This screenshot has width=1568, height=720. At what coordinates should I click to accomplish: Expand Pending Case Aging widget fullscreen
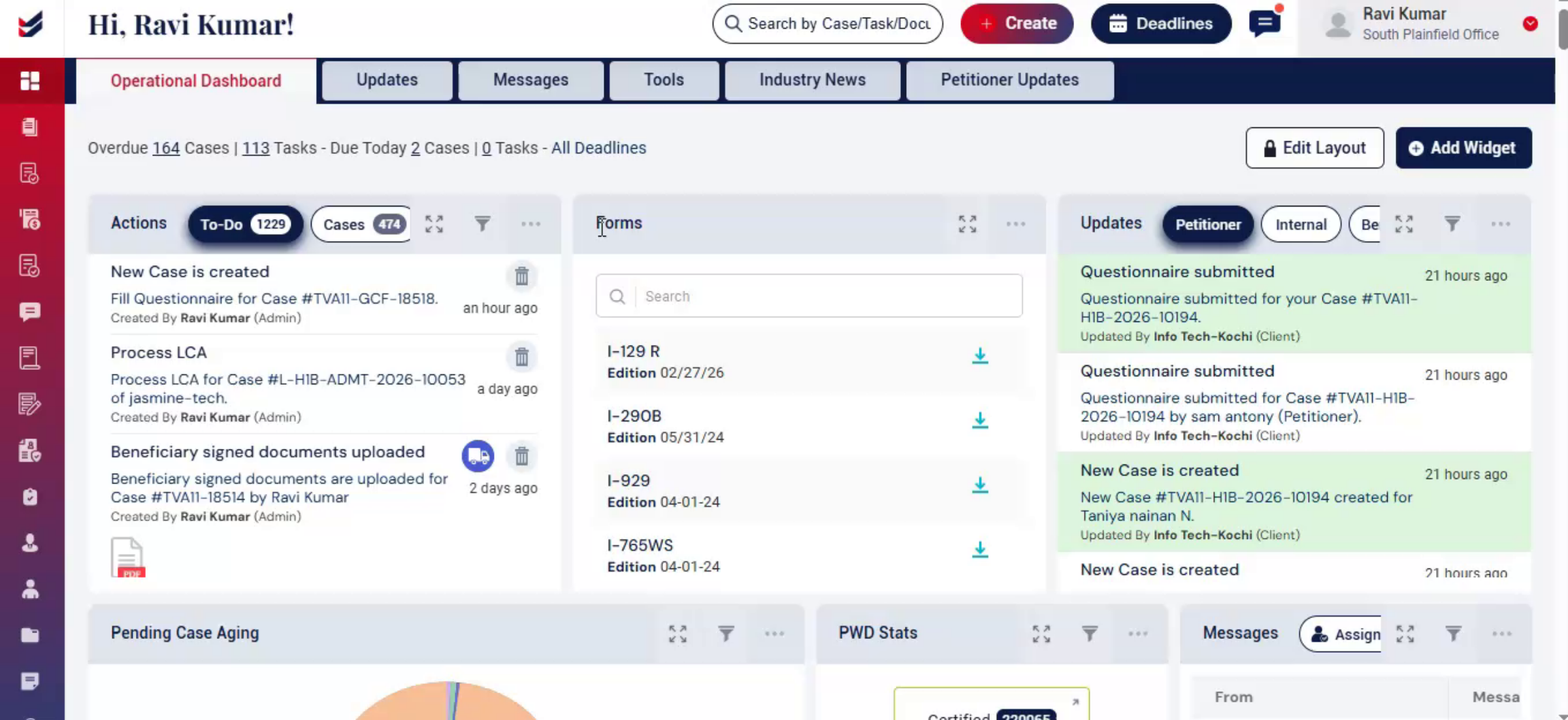(678, 633)
